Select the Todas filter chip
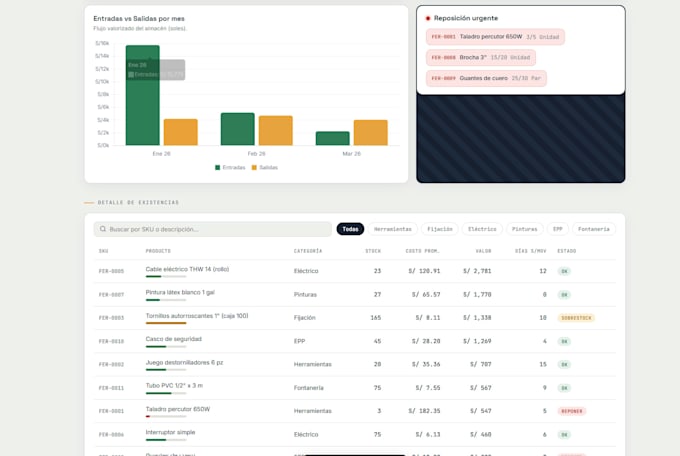 350,229
